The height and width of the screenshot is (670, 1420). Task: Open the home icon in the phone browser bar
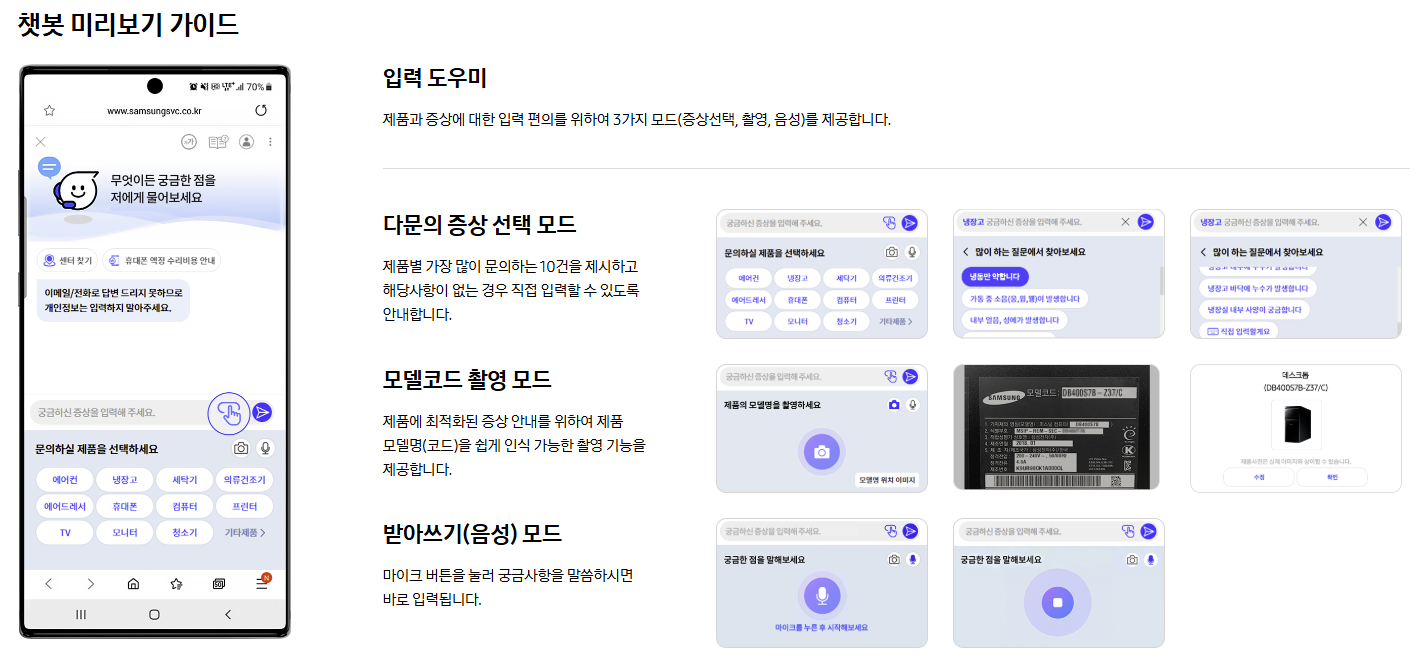click(x=133, y=584)
